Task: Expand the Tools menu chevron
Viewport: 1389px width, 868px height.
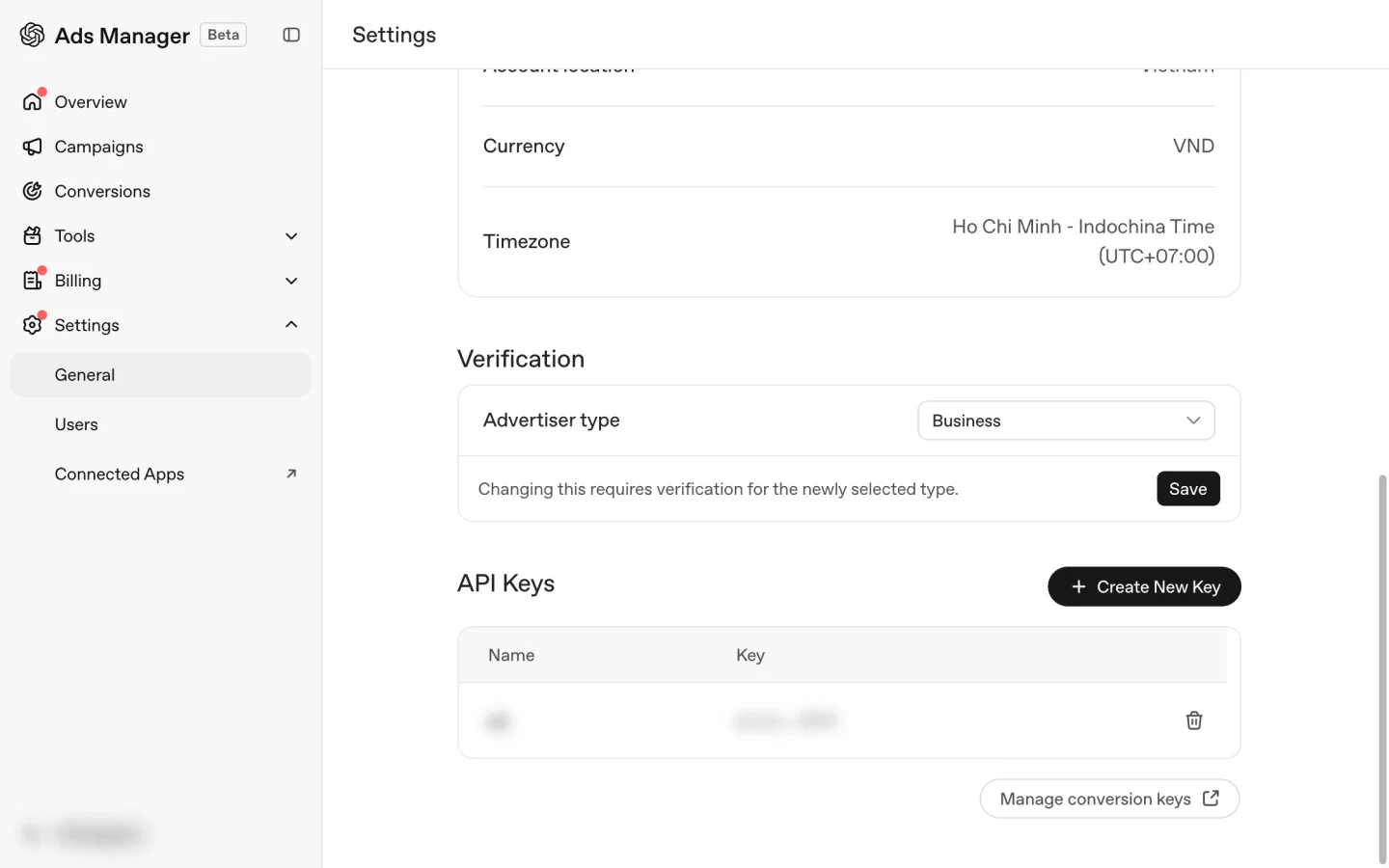Action: [x=291, y=236]
